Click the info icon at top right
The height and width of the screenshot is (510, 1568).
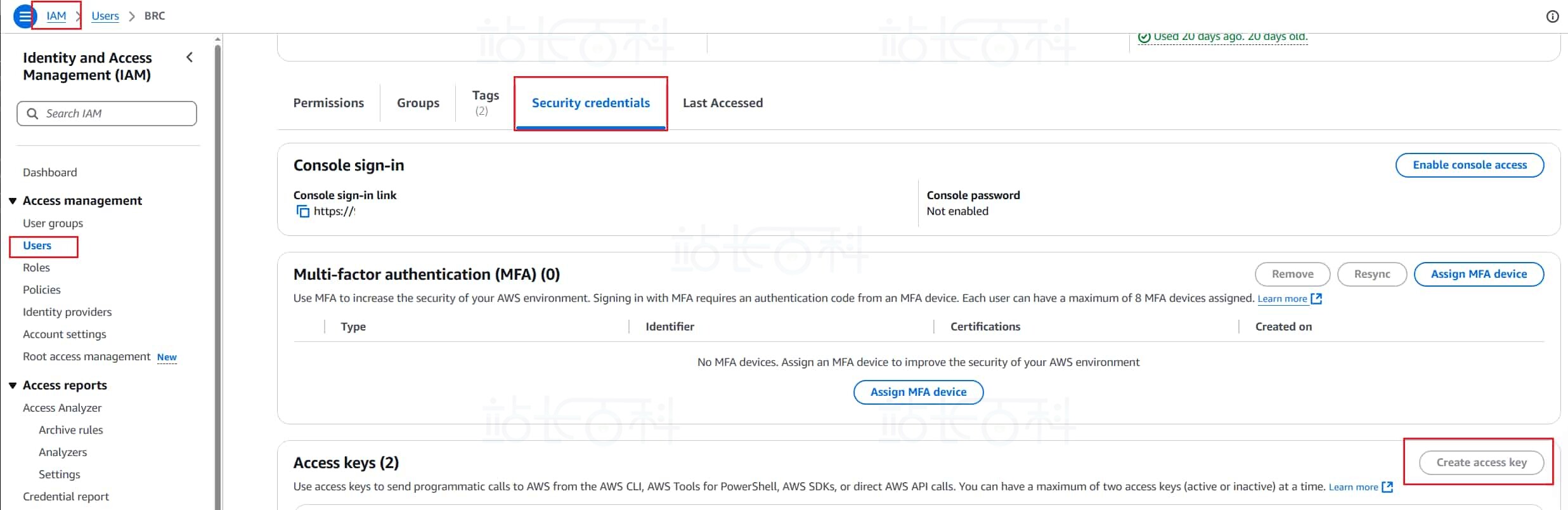[x=1552, y=16]
